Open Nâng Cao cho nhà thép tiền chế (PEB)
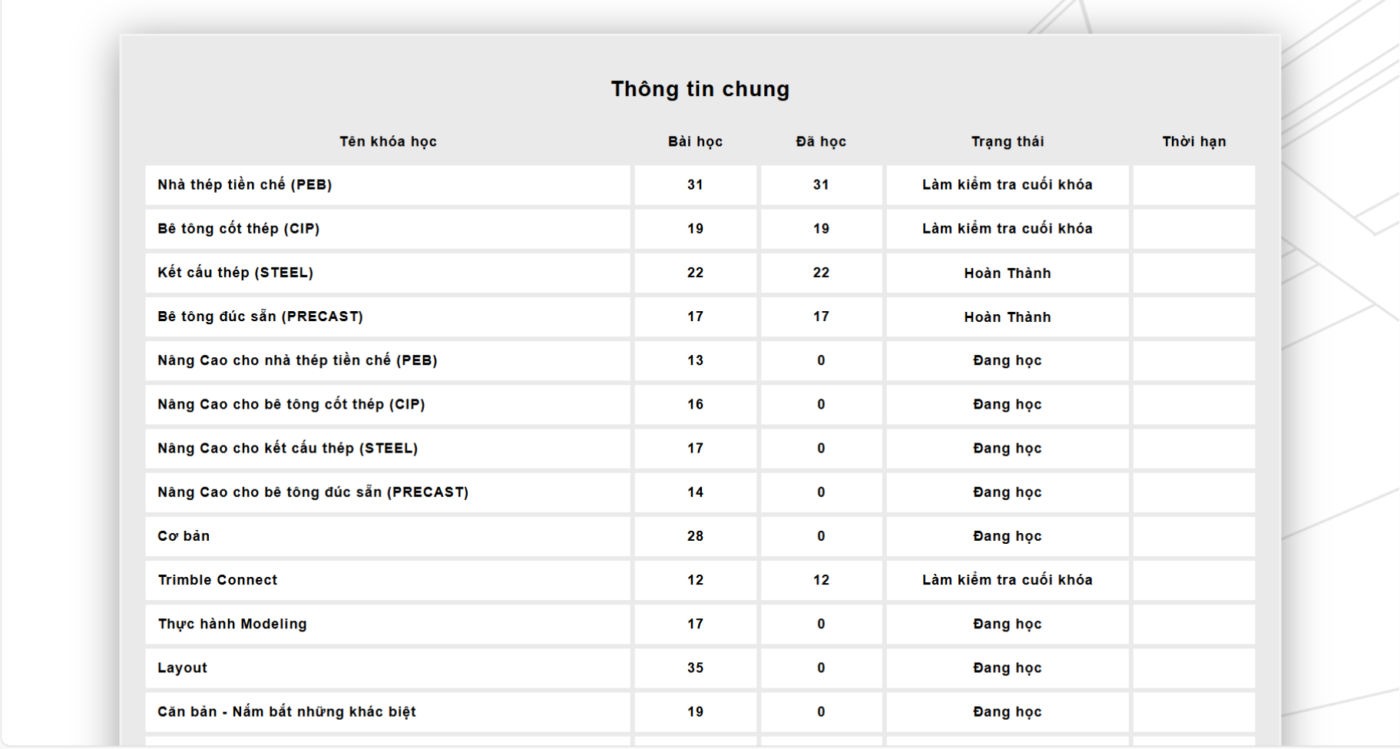1400x749 pixels. click(x=297, y=361)
